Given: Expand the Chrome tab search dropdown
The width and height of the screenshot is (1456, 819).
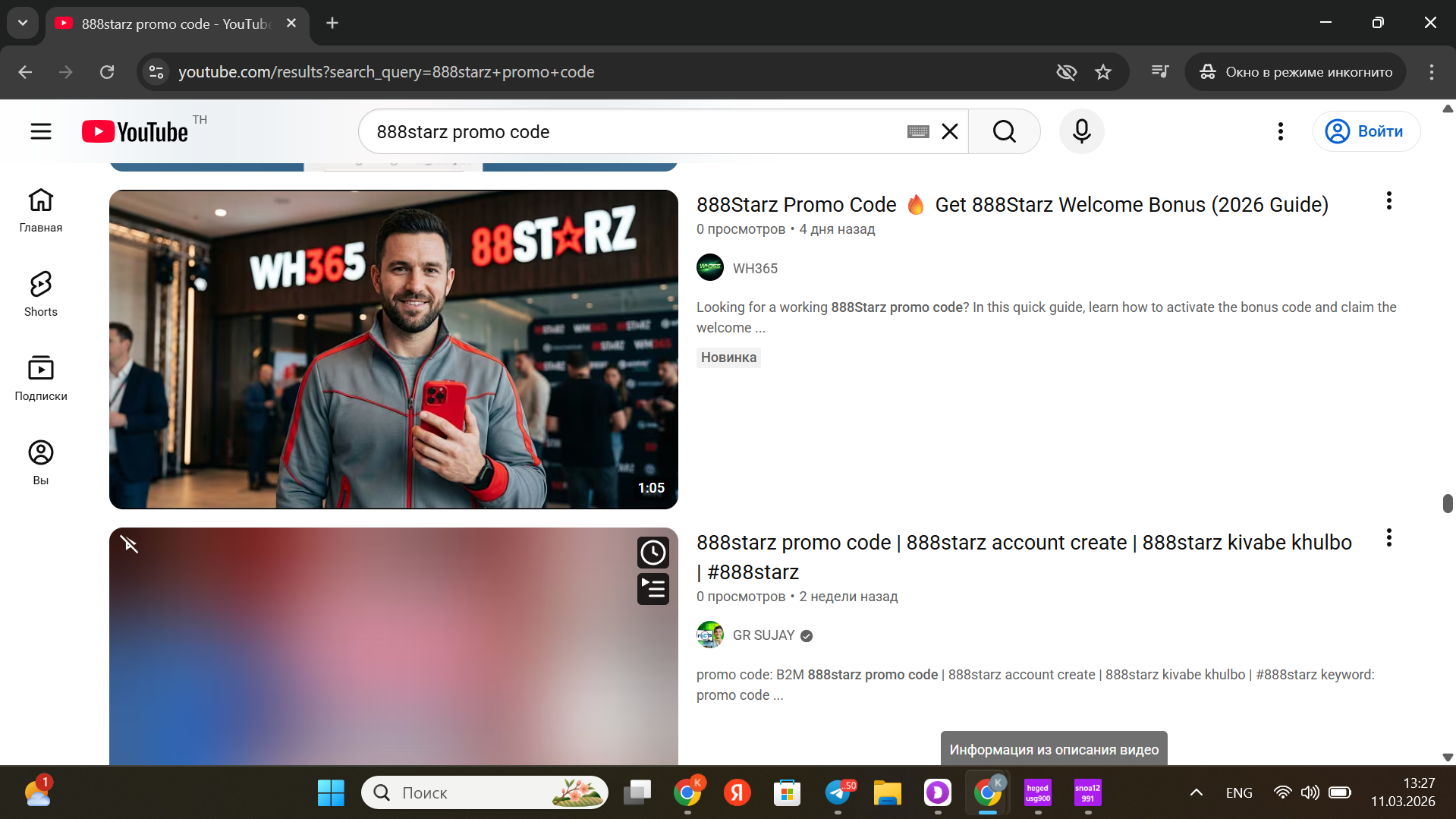Looking at the screenshot, I should [x=23, y=23].
